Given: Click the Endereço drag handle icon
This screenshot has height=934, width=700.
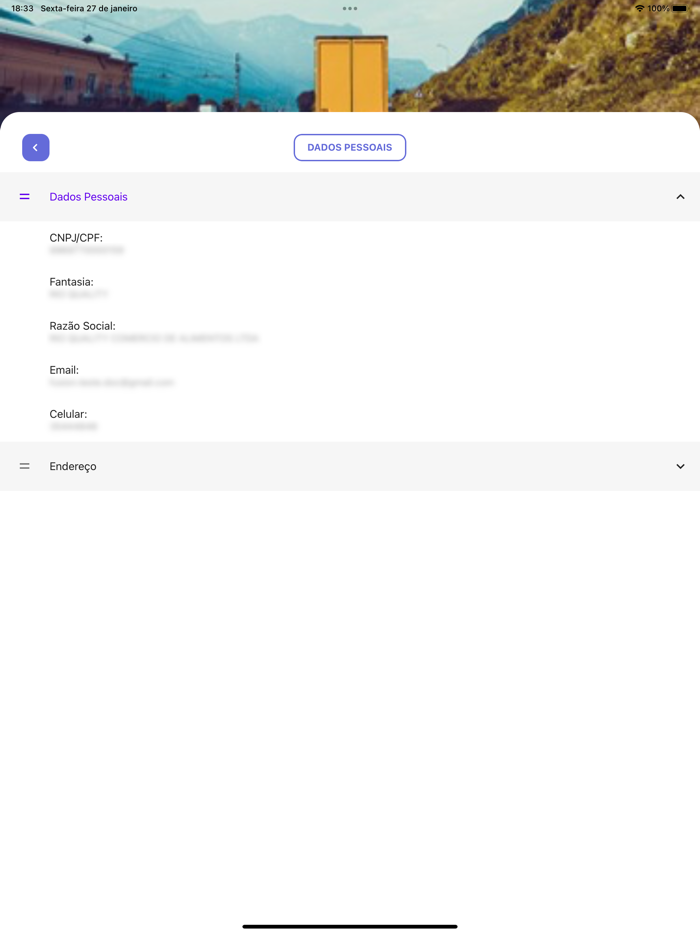Looking at the screenshot, I should click(x=24, y=466).
